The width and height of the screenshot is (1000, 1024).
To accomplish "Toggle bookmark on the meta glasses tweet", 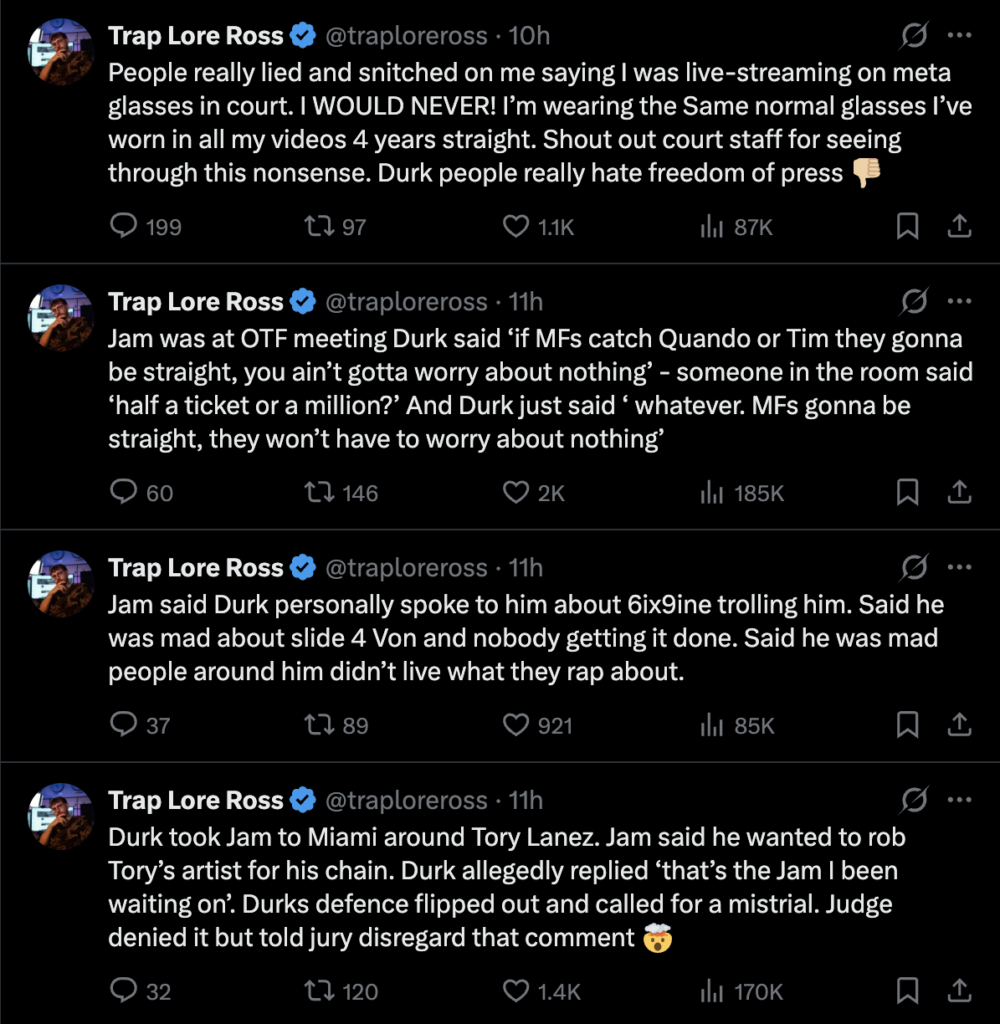I will click(907, 227).
